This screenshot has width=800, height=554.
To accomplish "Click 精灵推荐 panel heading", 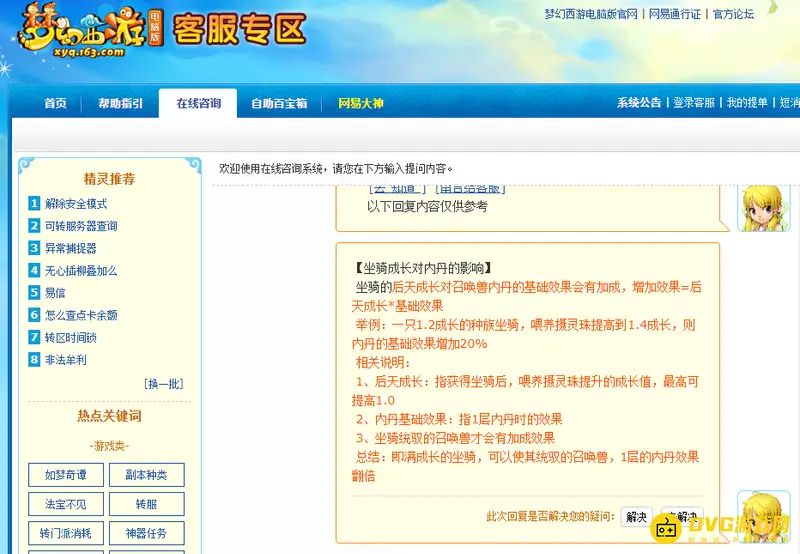I will click(x=109, y=179).
